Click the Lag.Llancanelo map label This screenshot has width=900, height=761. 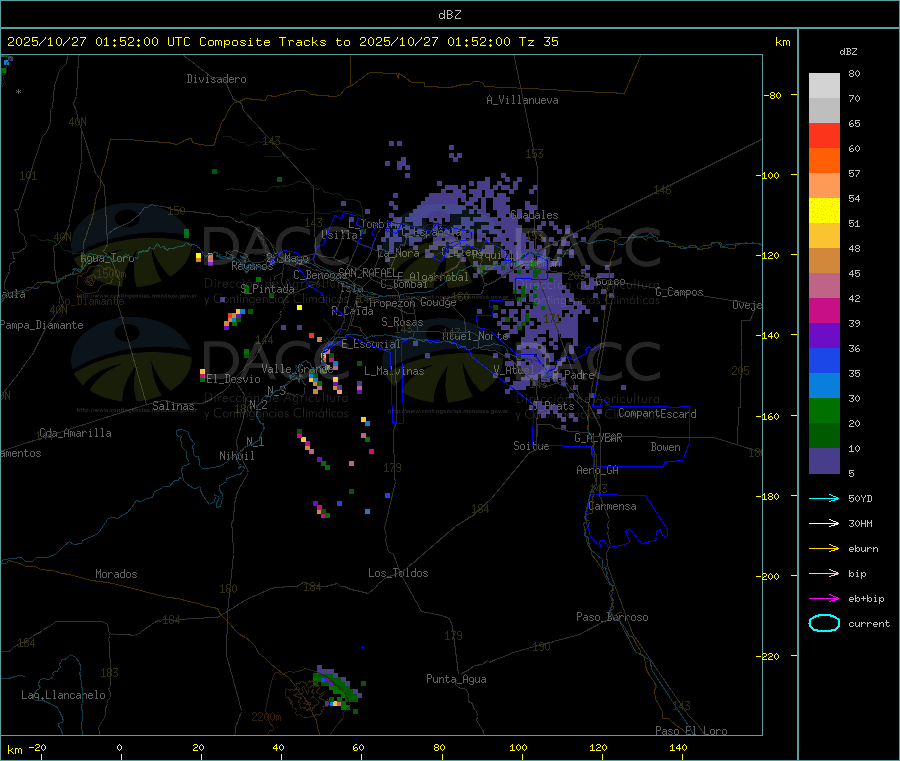pyautogui.click(x=64, y=695)
